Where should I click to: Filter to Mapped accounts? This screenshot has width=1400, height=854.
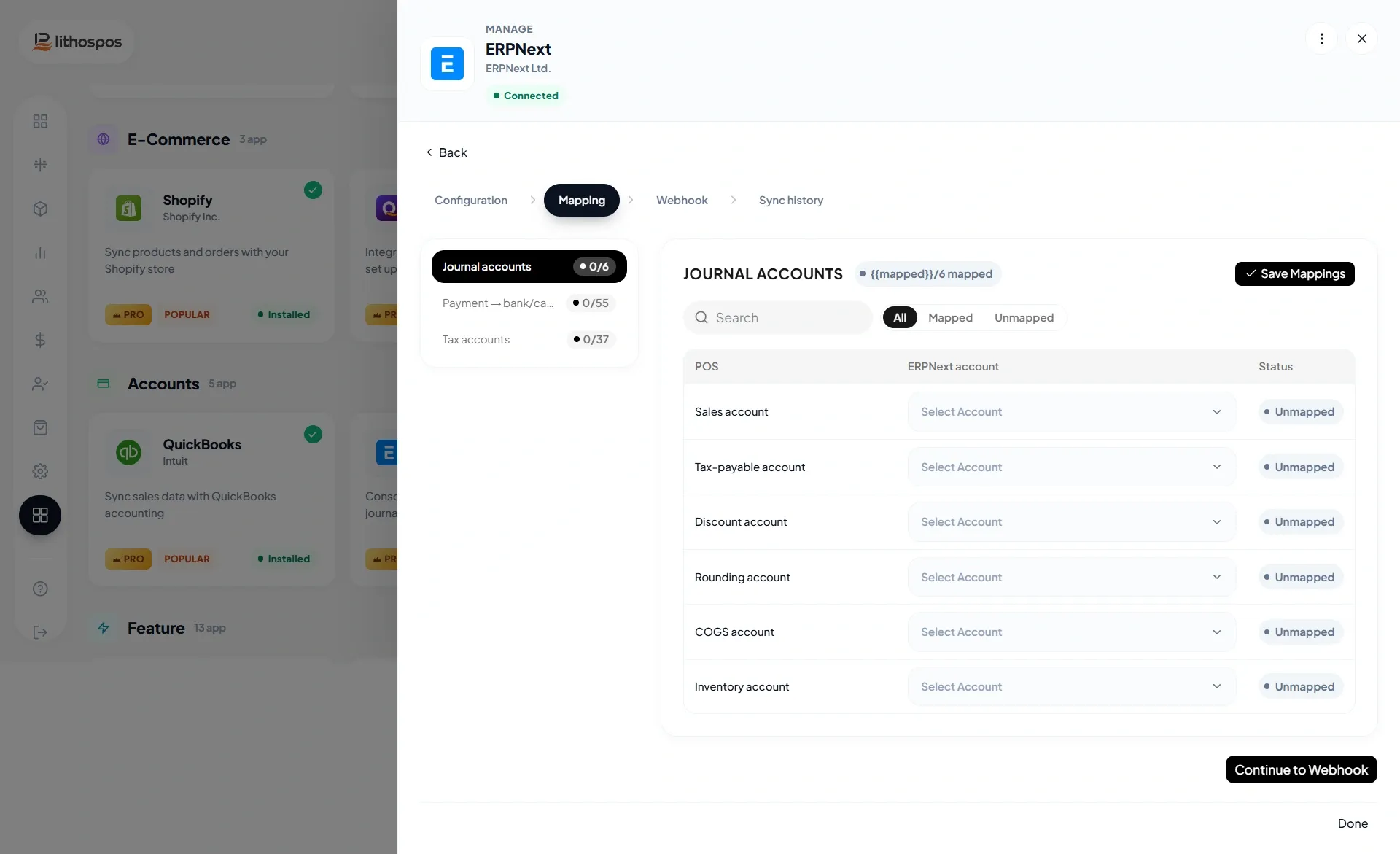click(x=950, y=318)
